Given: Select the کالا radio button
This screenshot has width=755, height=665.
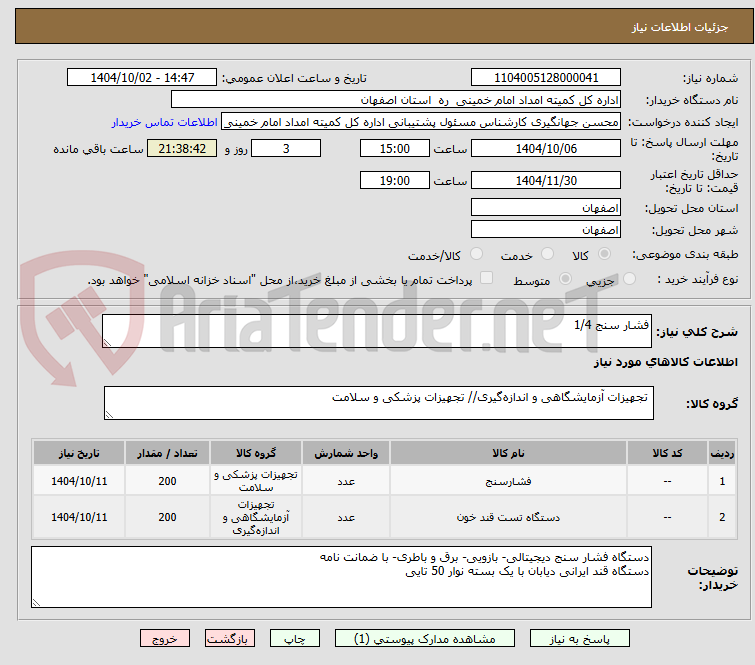Looking at the screenshot, I should [604, 254].
